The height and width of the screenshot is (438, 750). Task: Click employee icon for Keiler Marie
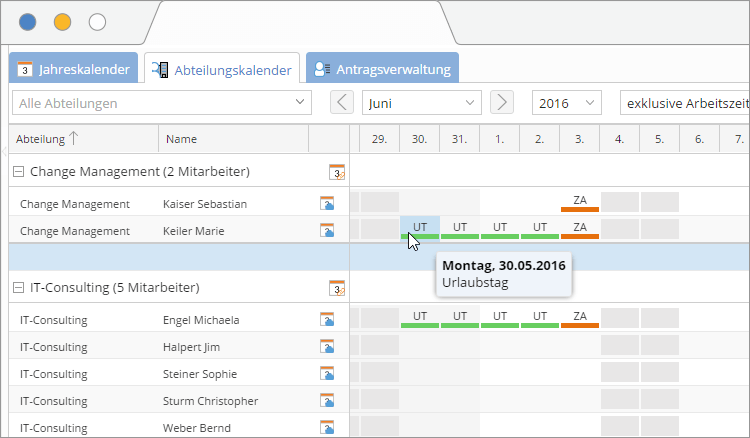[x=327, y=231]
